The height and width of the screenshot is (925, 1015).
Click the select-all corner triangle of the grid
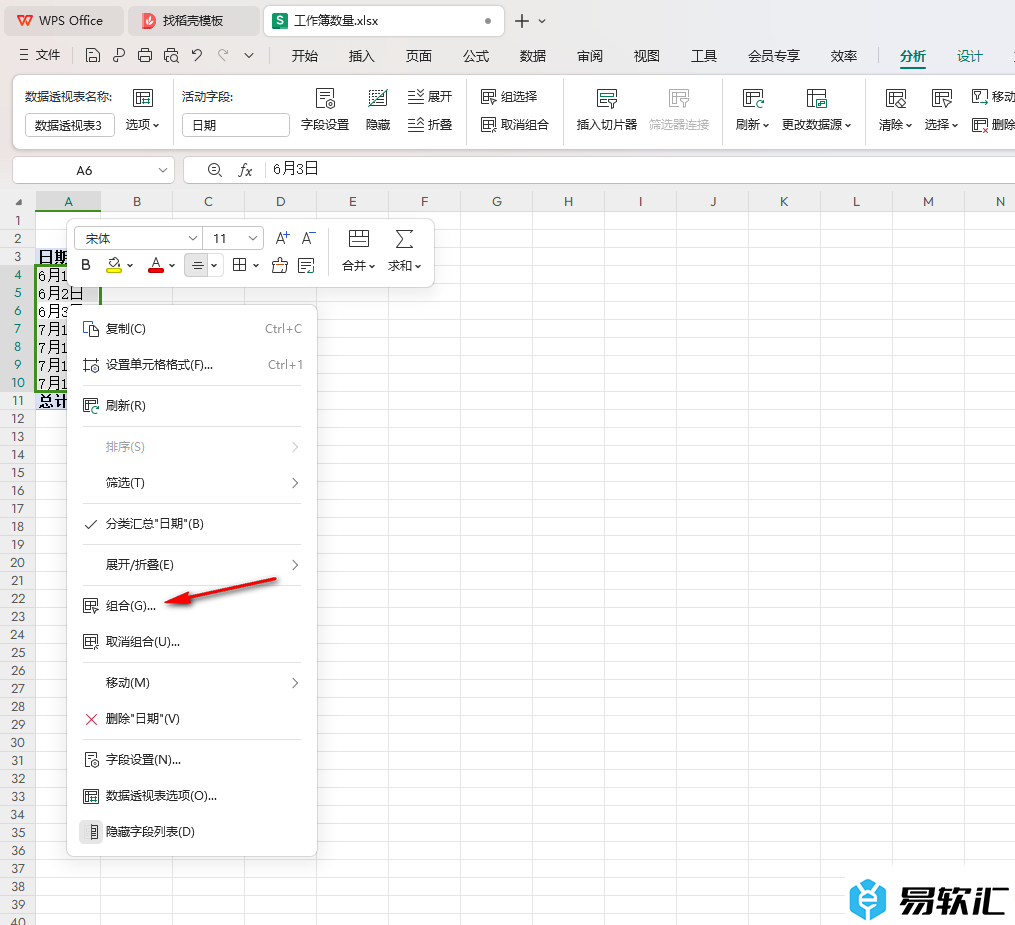pyautogui.click(x=18, y=202)
